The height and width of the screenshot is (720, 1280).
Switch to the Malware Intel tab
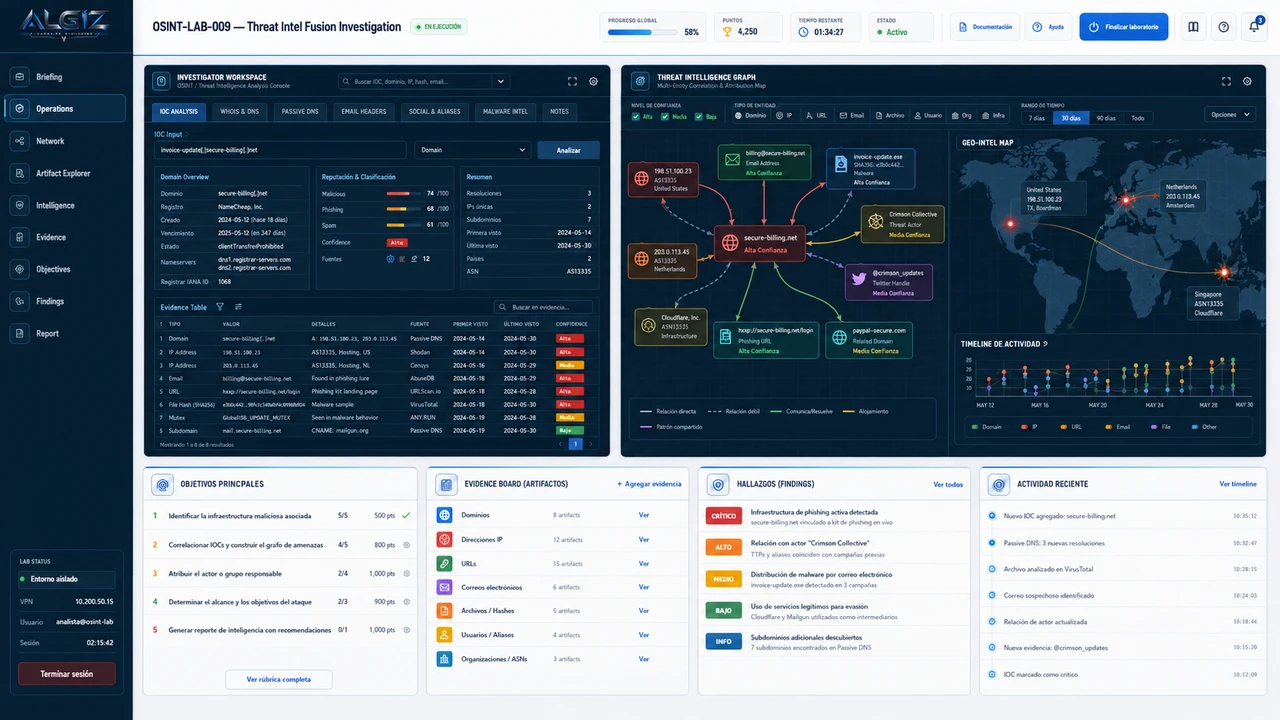click(506, 111)
